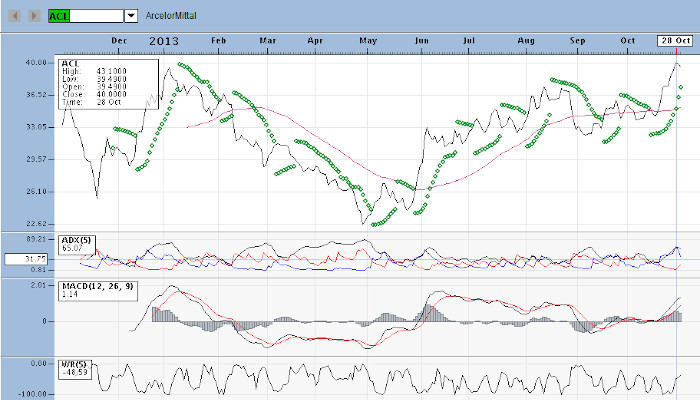This screenshot has width=700, height=400.
Task: Click the Oct month on time axis
Action: [x=629, y=41]
